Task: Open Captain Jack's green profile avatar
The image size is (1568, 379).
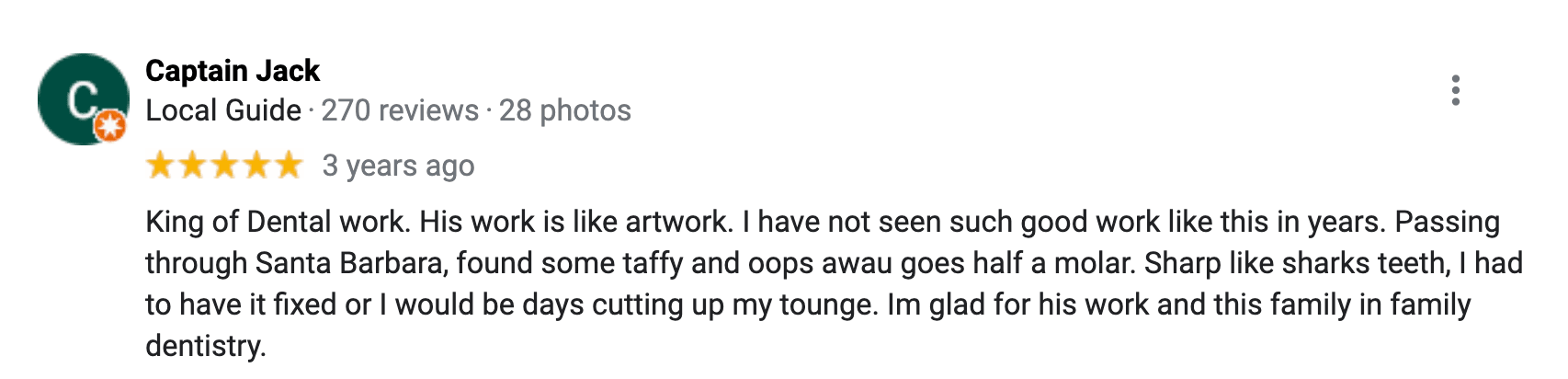Action: (81, 98)
